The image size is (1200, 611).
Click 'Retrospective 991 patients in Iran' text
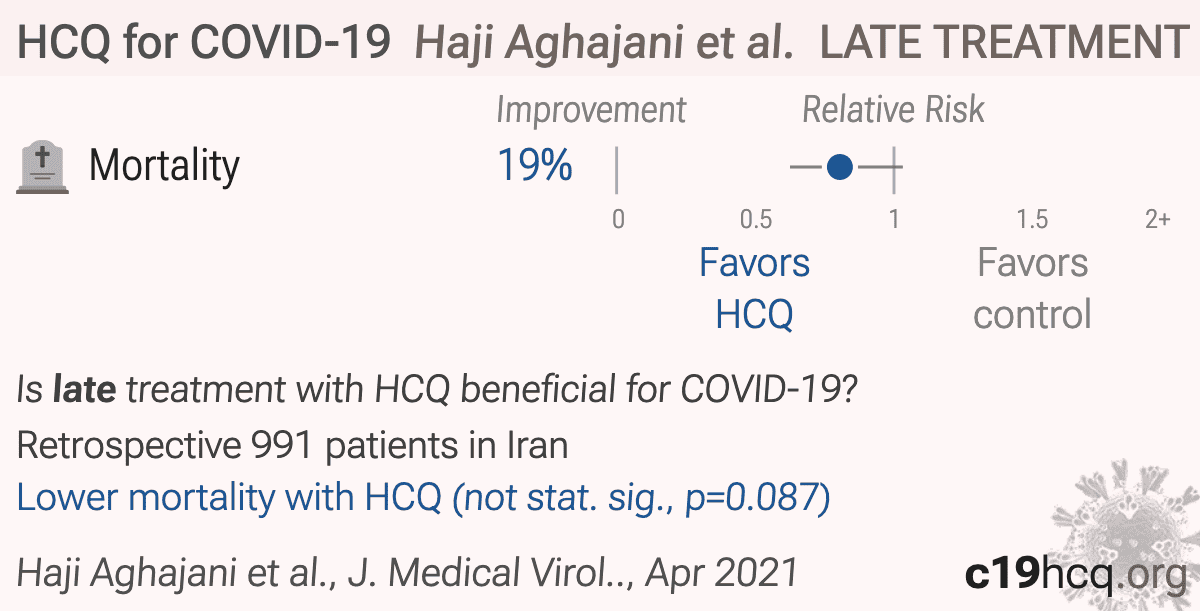pyautogui.click(x=292, y=445)
